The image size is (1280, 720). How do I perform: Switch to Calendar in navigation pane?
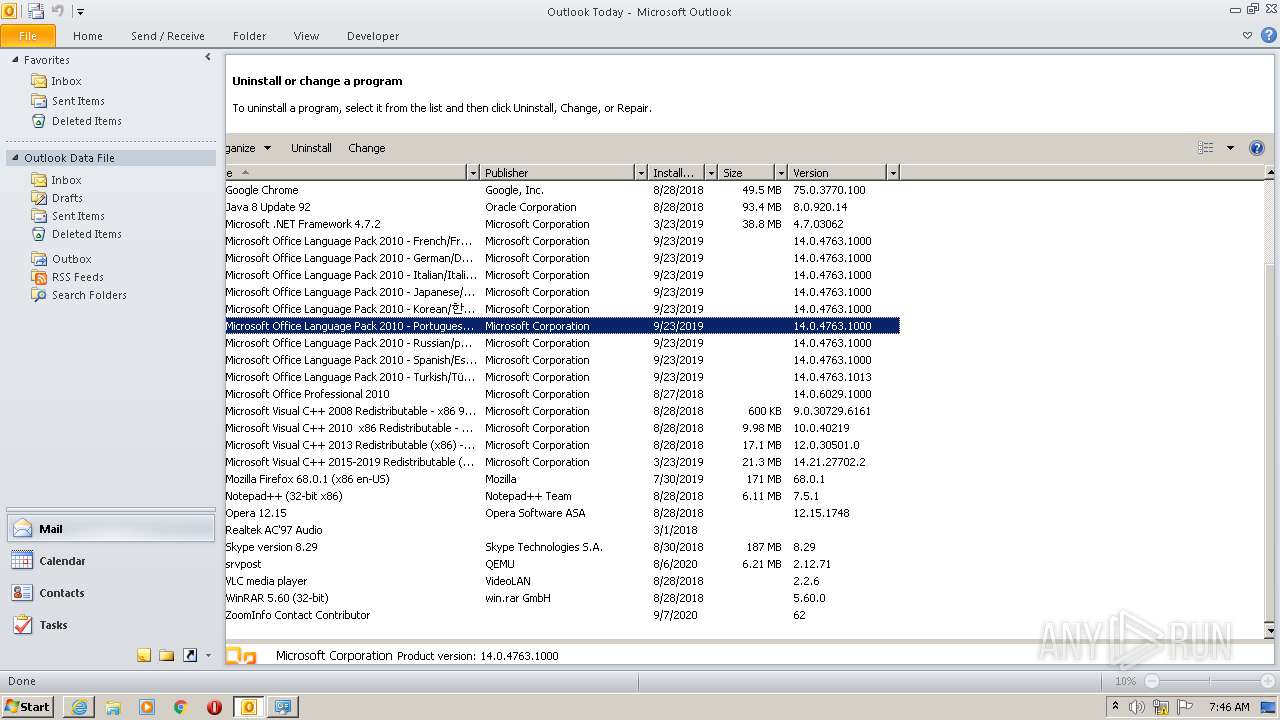point(110,561)
